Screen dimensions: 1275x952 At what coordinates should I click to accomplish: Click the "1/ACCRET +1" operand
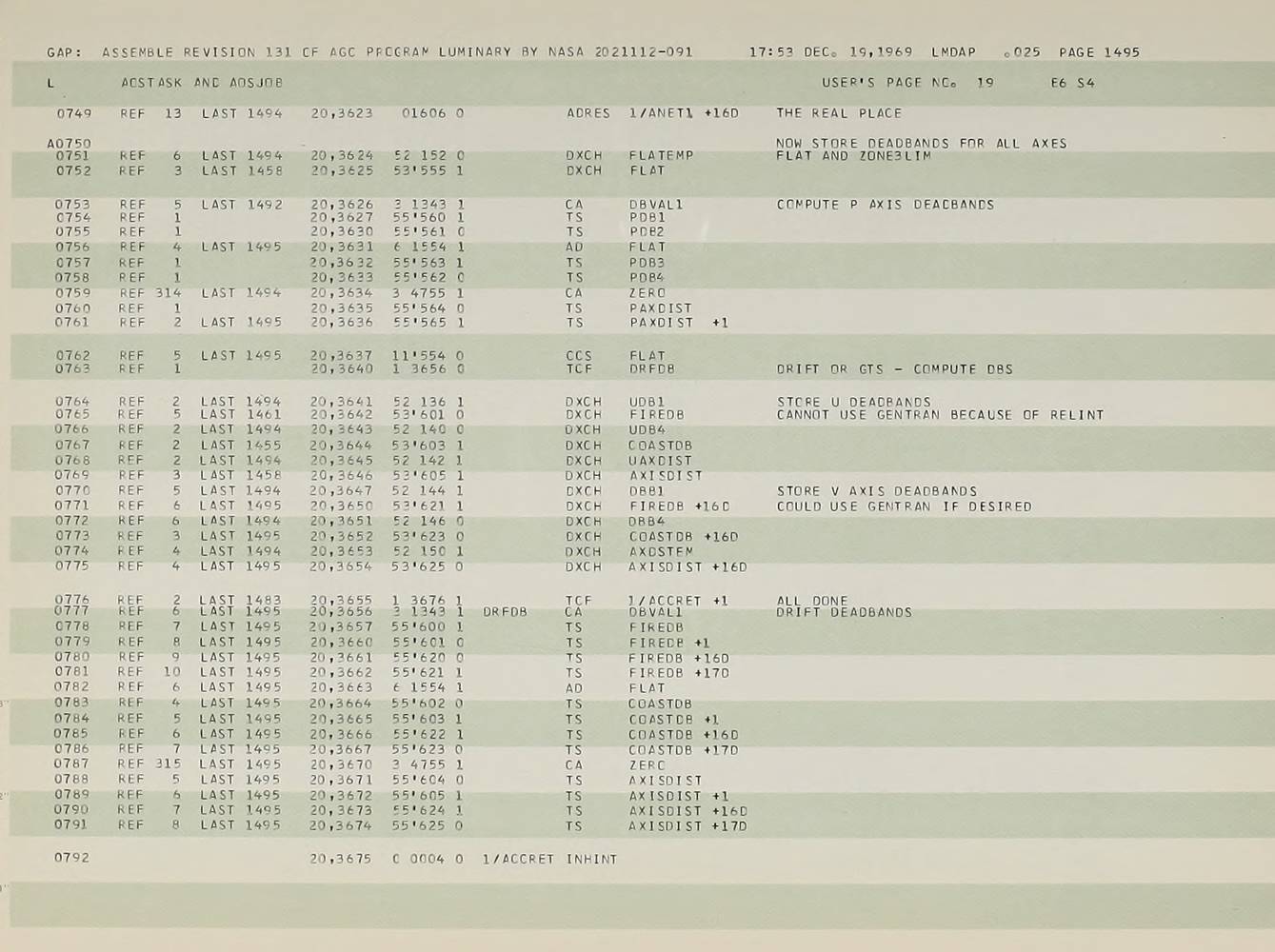[679, 601]
